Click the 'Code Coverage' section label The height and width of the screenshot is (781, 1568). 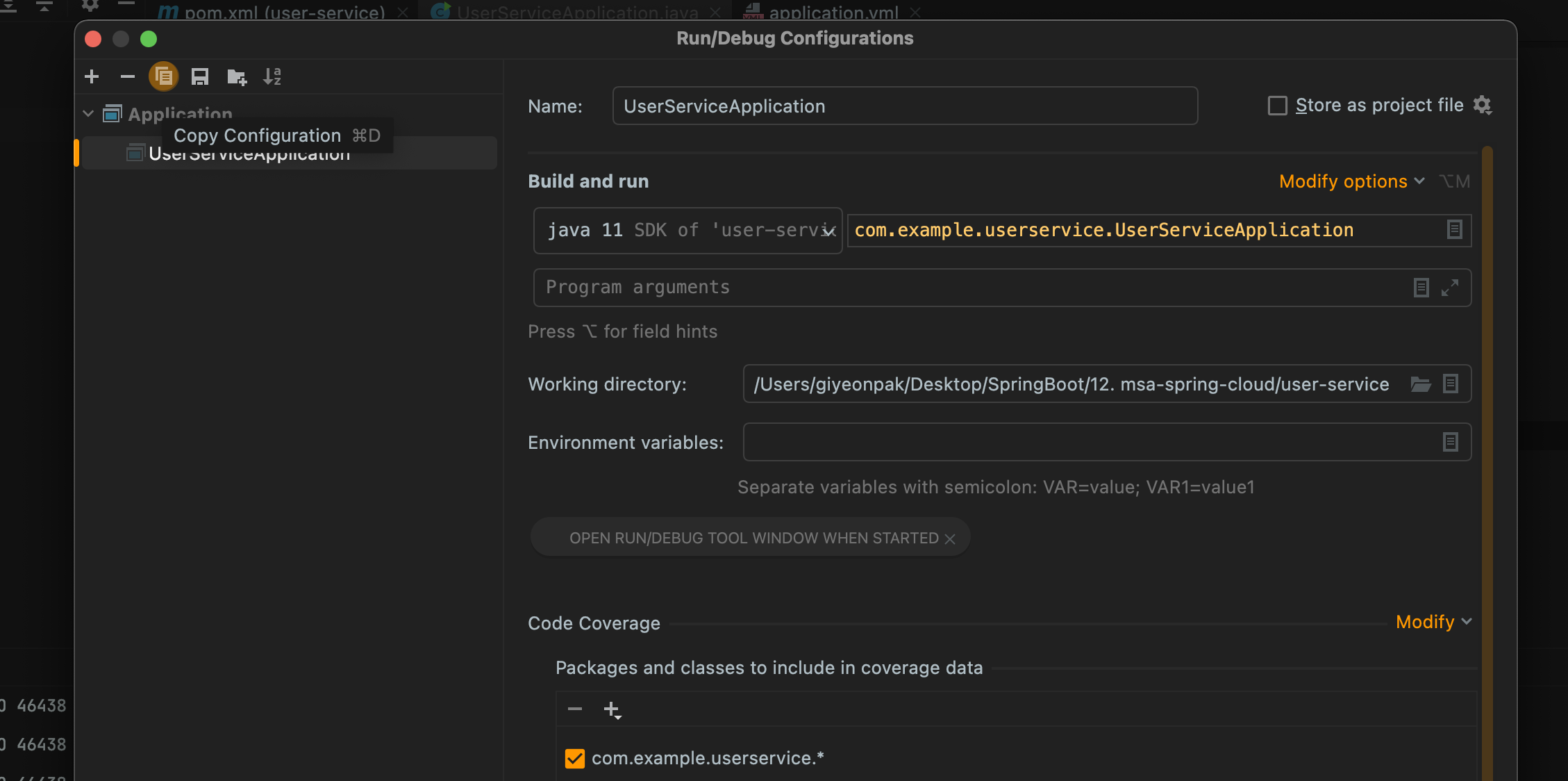(594, 623)
